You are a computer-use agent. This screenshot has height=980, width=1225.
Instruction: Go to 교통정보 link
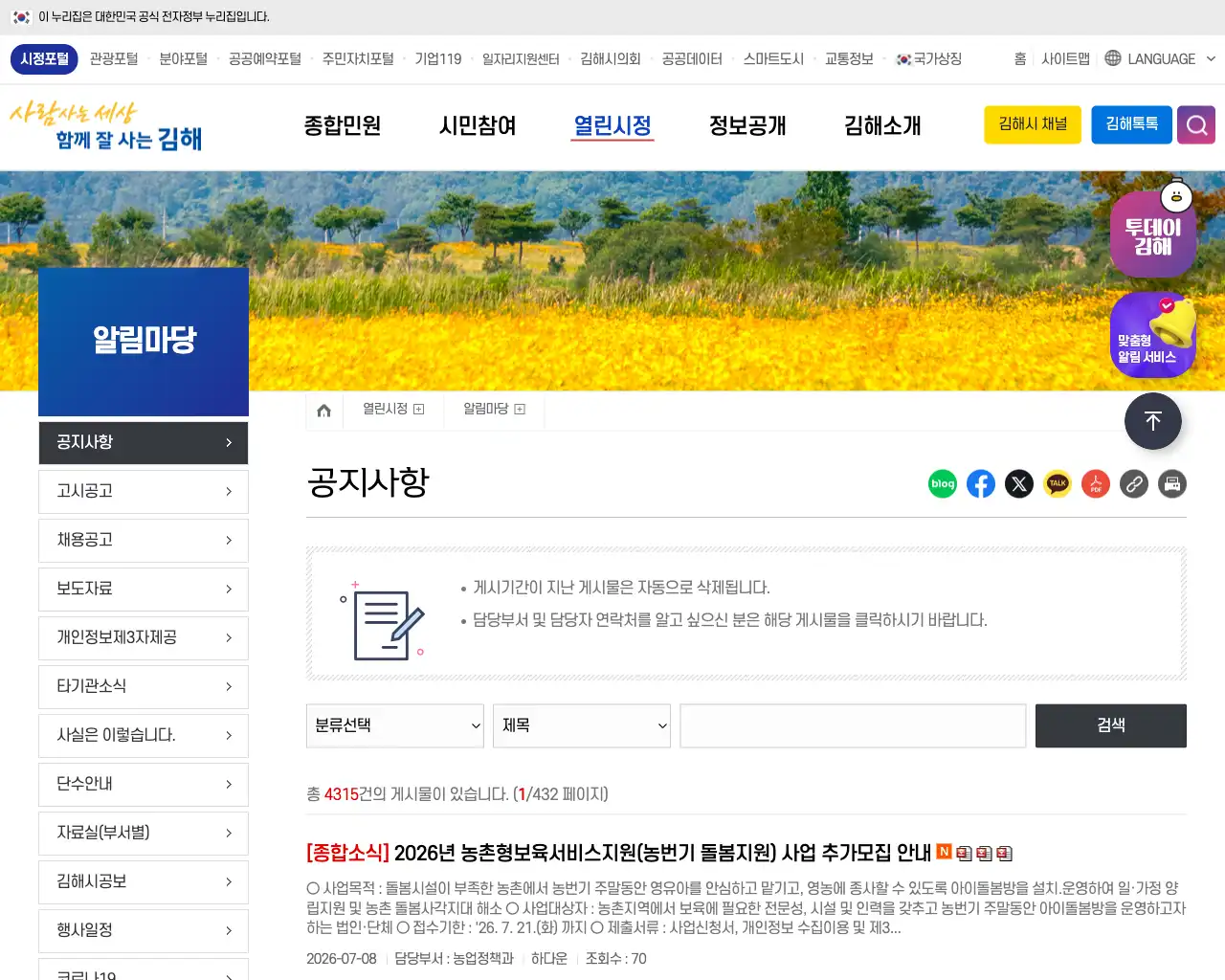(849, 59)
